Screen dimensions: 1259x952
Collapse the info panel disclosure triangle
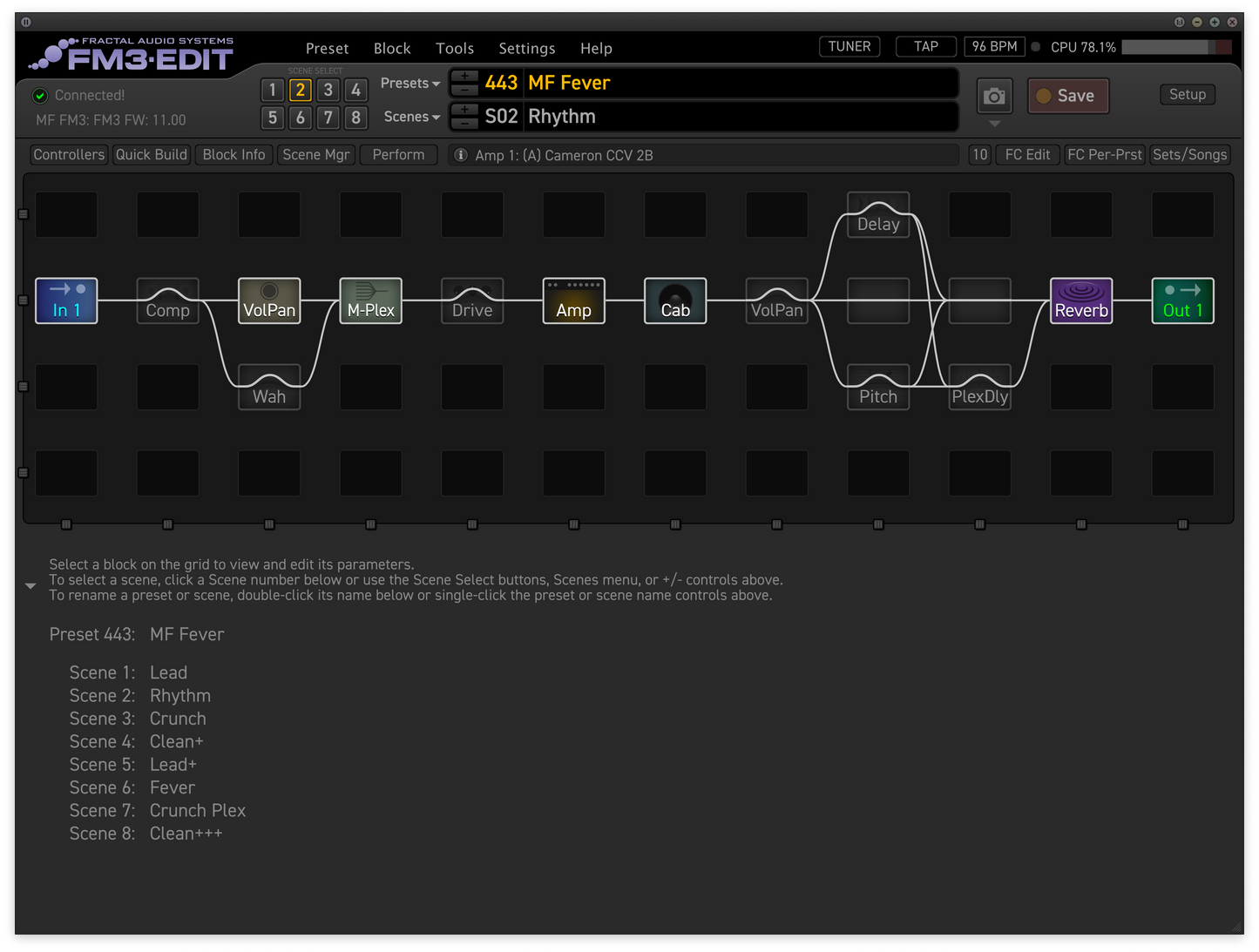[30, 586]
